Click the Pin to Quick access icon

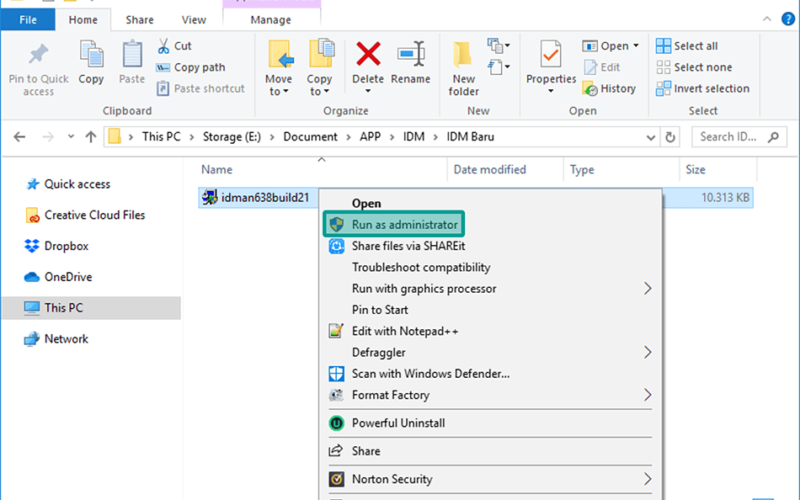38,54
